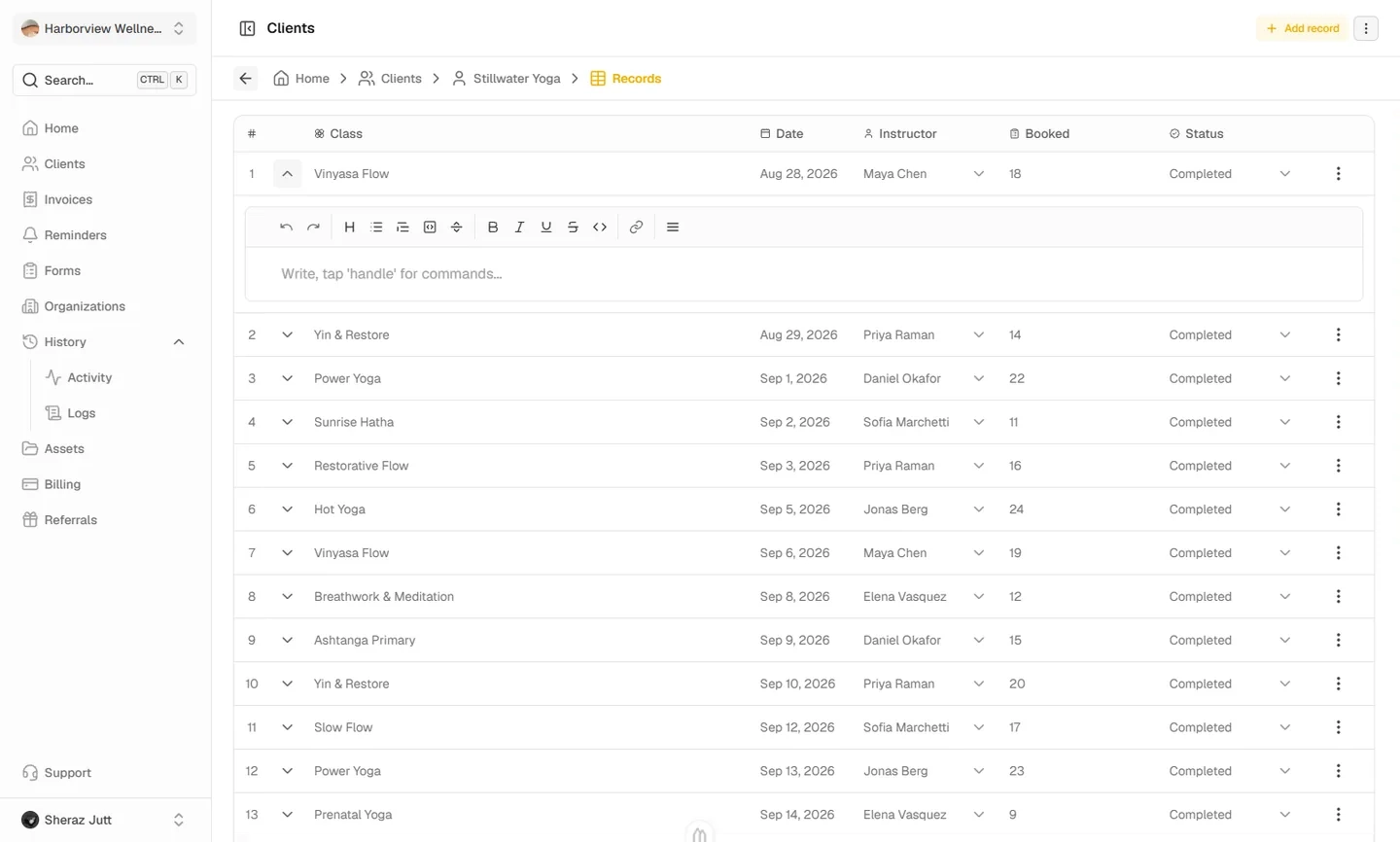The width and height of the screenshot is (1400, 842).
Task: Click into the note editor text area
Action: point(804,274)
